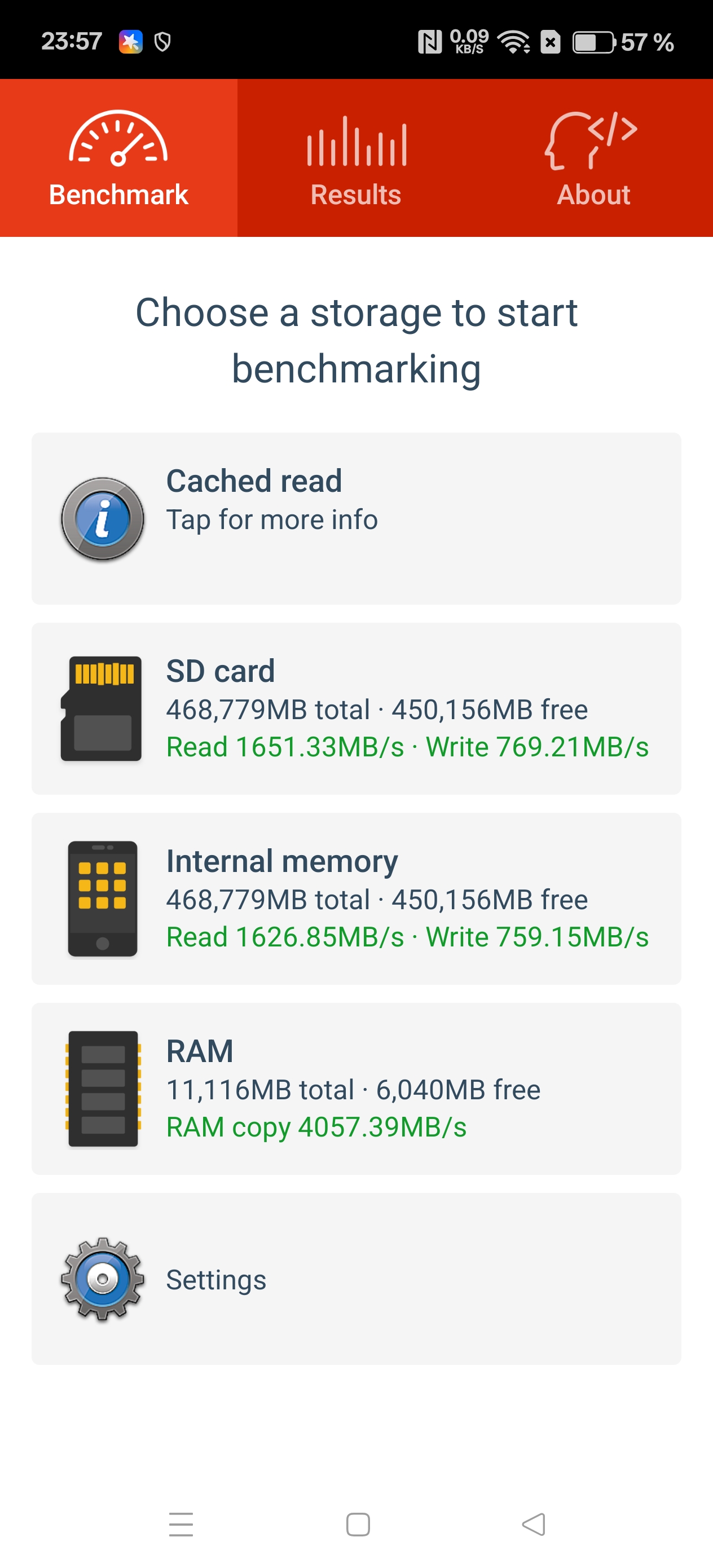713x1568 pixels.
Task: Tap 'Tap for more info' text
Action: pyautogui.click(x=271, y=520)
